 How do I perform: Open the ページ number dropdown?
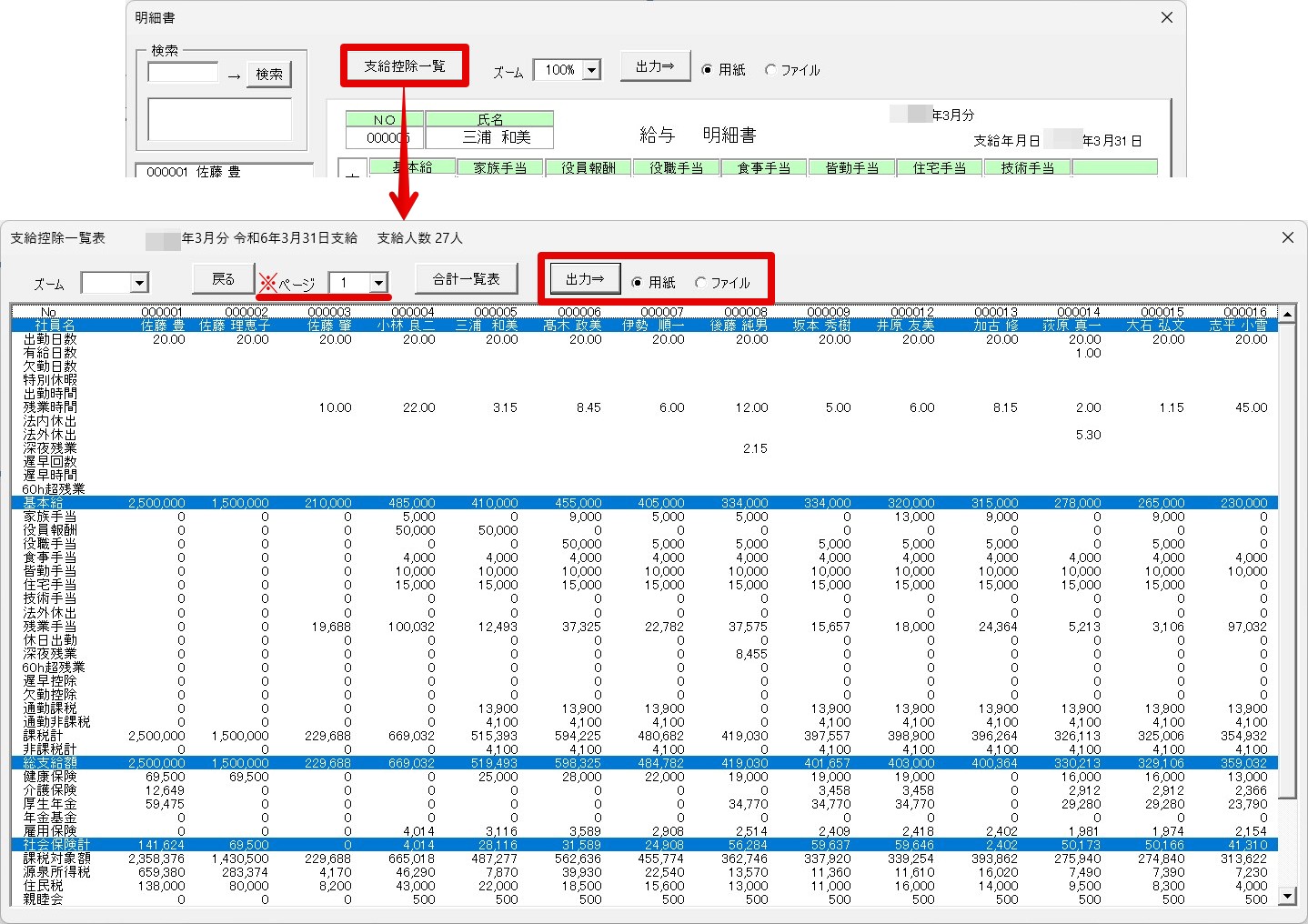point(378,283)
